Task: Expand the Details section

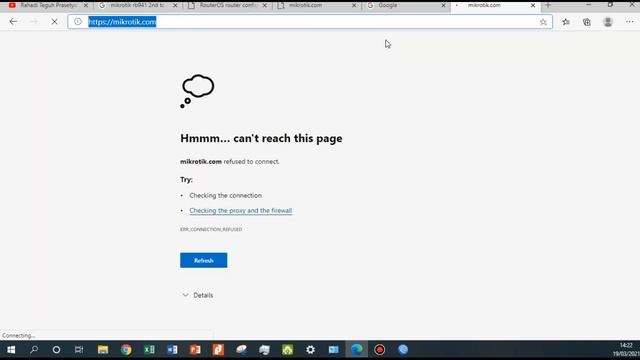Action: point(198,295)
